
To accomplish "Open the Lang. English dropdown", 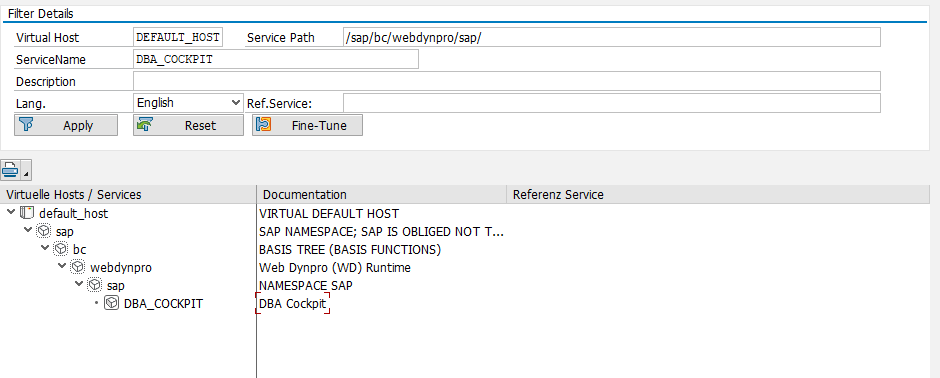I will point(188,102).
